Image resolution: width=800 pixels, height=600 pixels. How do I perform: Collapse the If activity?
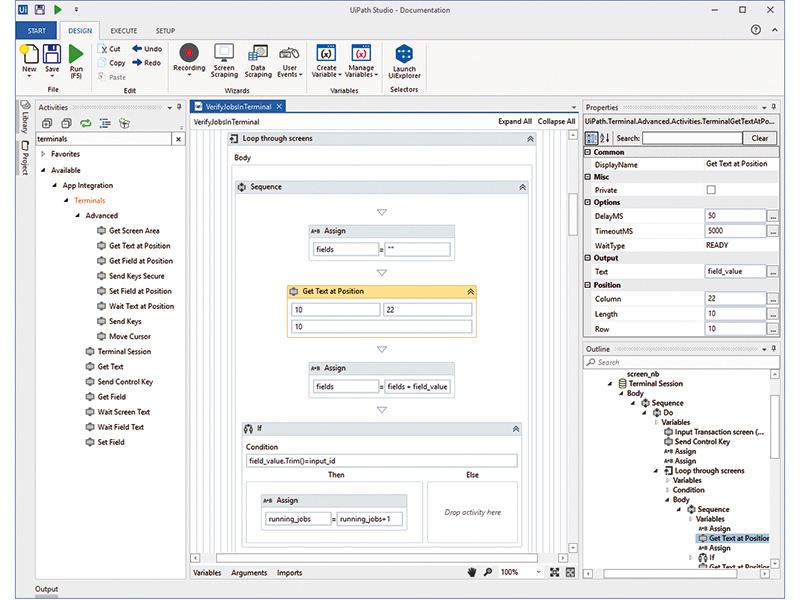pyautogui.click(x=516, y=429)
